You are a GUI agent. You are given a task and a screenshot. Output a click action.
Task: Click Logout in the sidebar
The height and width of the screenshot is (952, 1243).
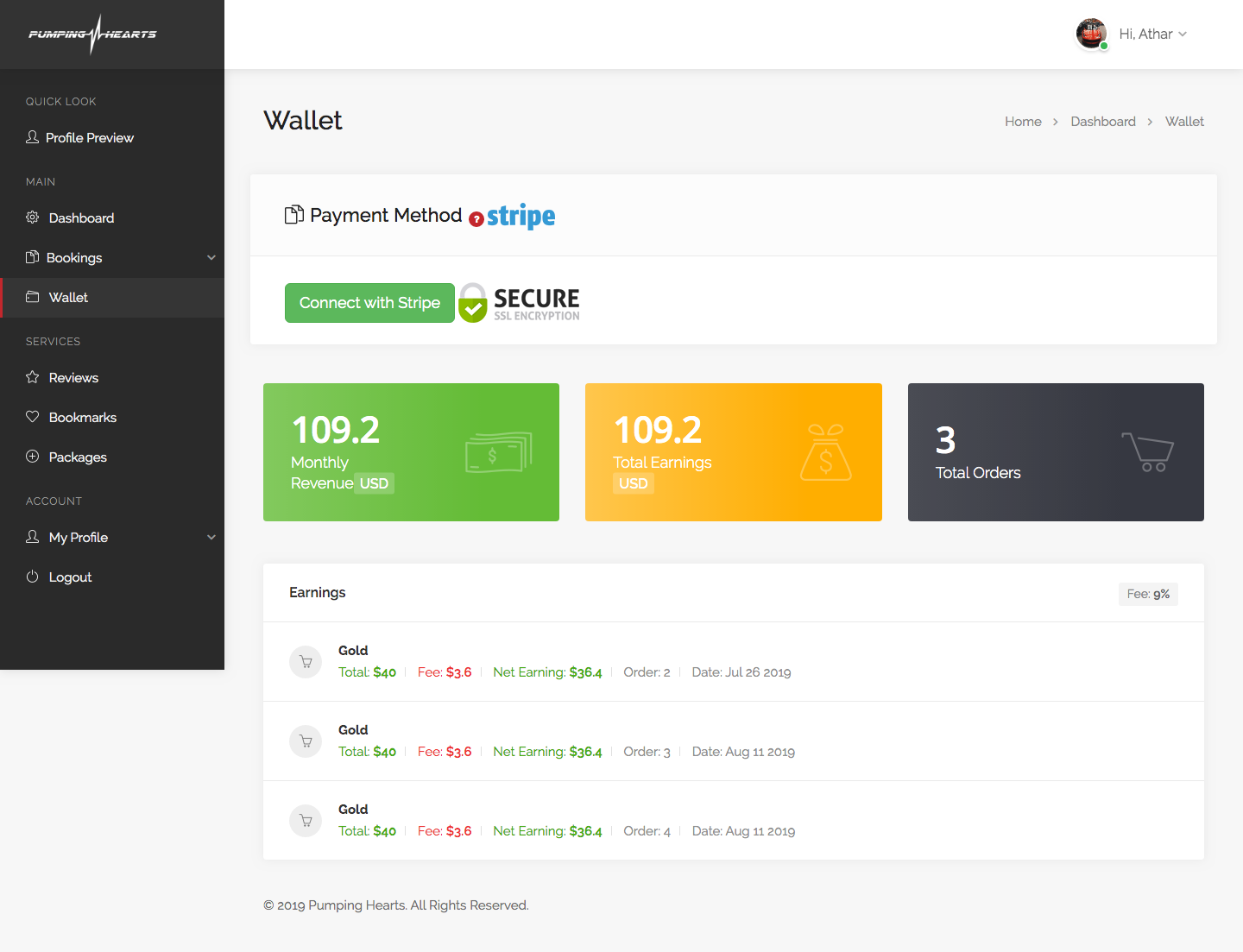click(x=112, y=577)
